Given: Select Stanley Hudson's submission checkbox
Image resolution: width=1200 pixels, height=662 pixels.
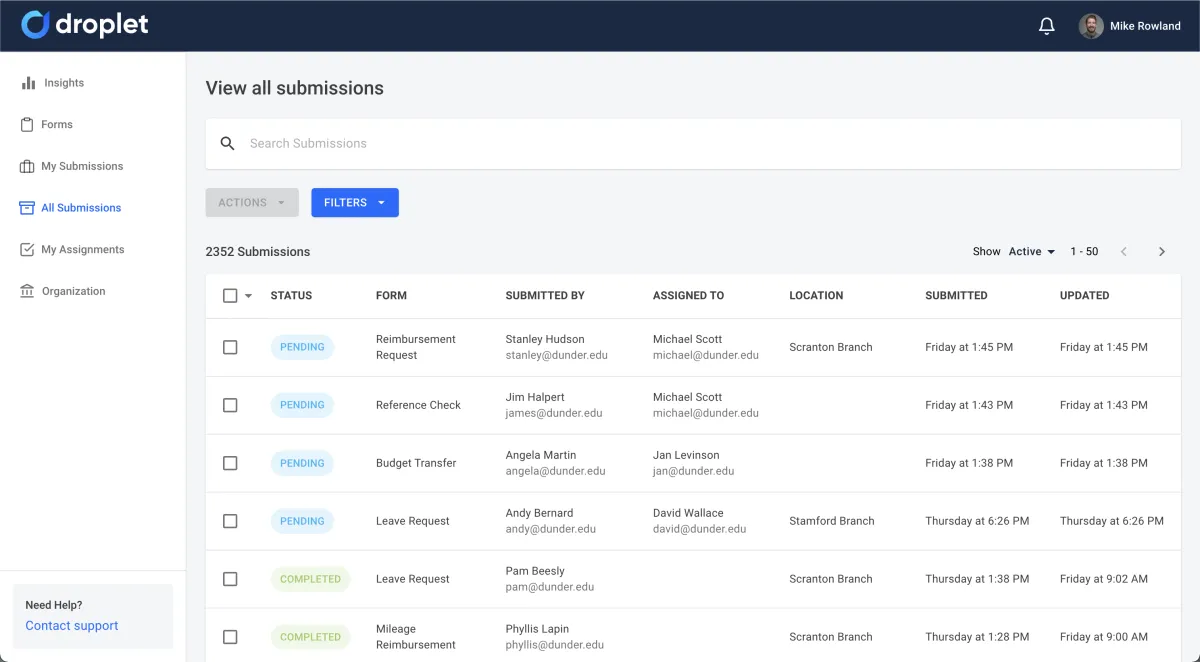Looking at the screenshot, I should [x=230, y=347].
